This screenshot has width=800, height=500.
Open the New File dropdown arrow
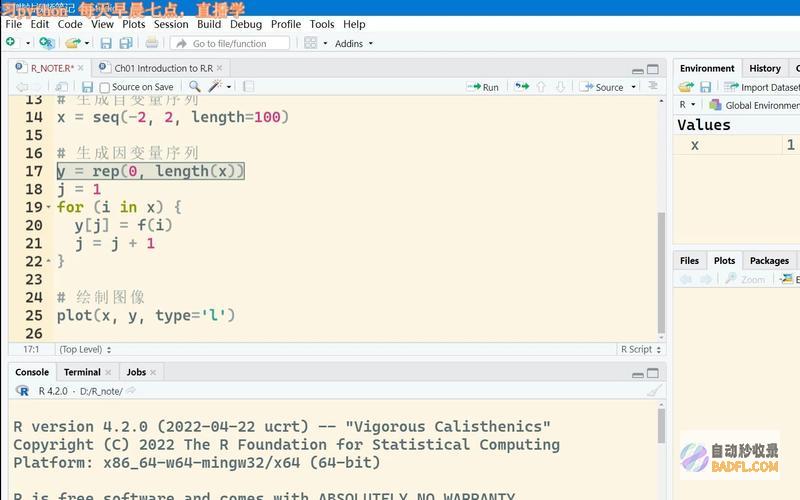[x=28, y=43]
